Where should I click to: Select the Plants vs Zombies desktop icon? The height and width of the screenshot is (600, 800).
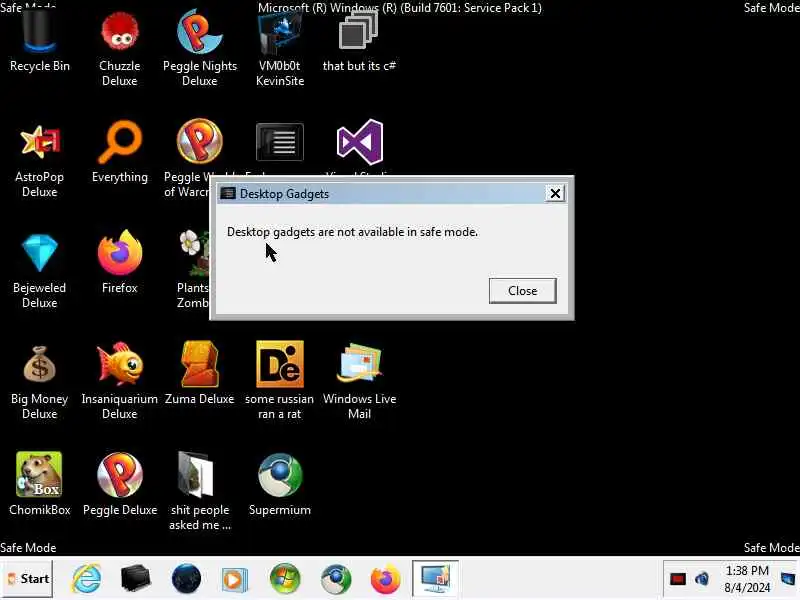(x=194, y=269)
